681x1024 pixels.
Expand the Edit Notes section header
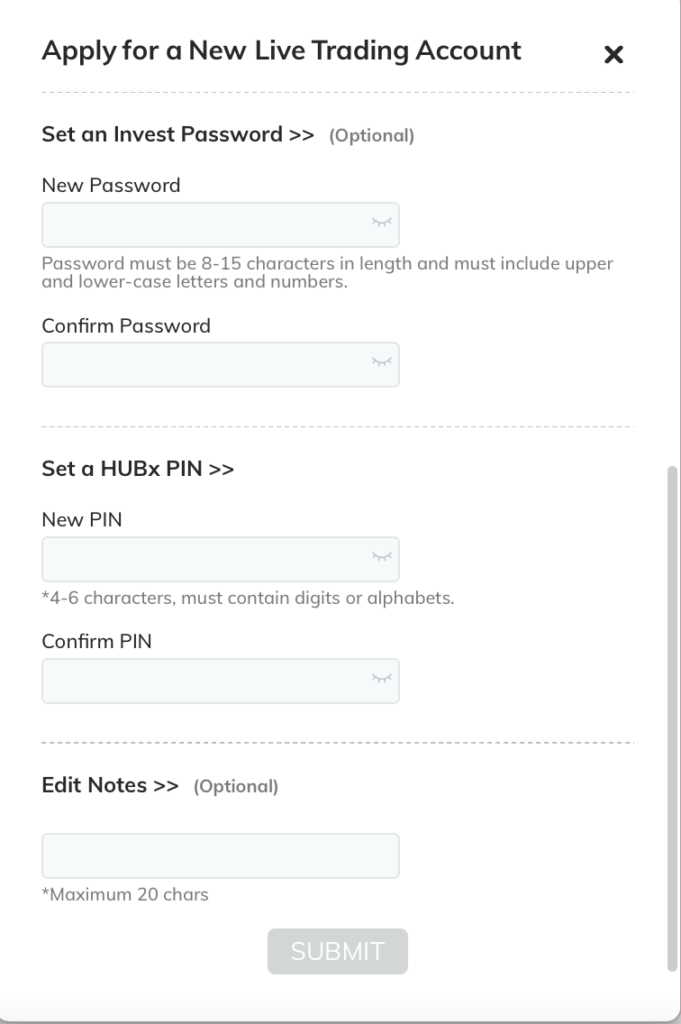click(x=110, y=785)
